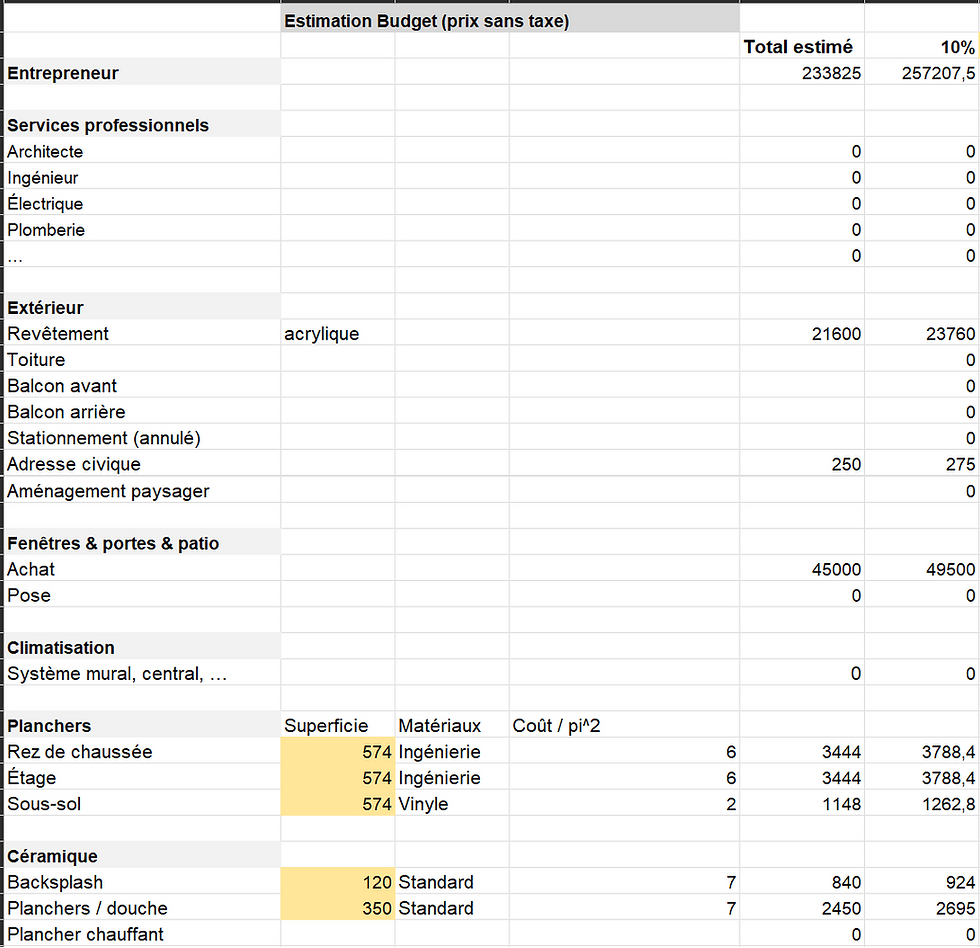Image resolution: width=980 pixels, height=948 pixels.
Task: Click the 'Vinyle' material cell
Action: point(452,804)
